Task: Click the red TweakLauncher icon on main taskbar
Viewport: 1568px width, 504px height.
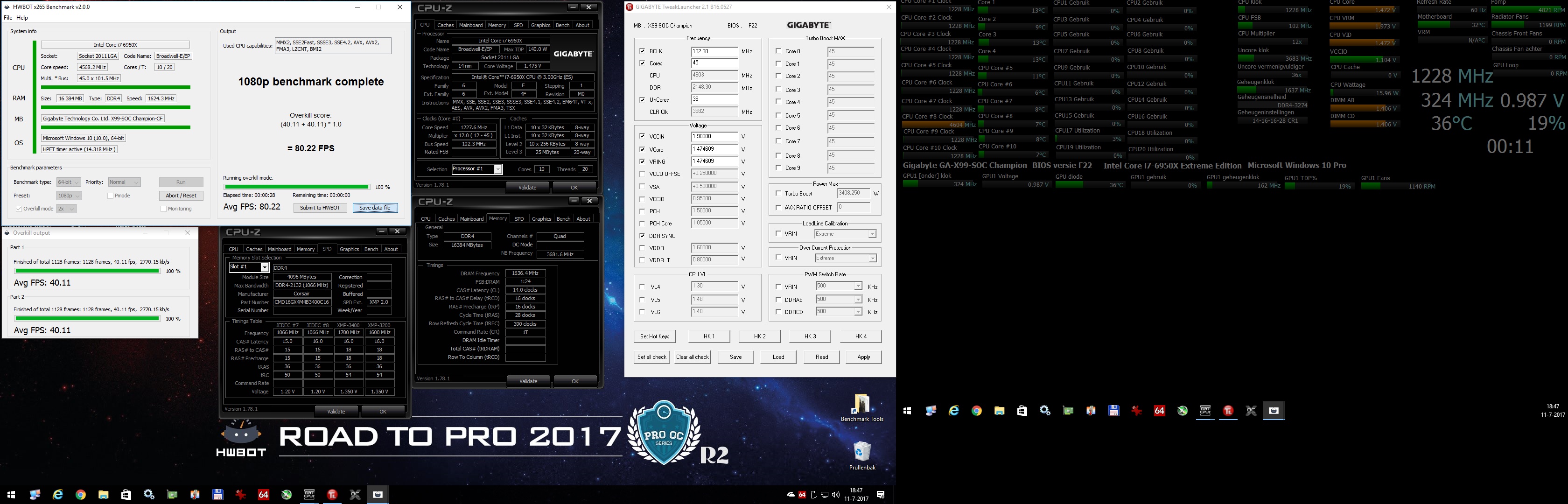Action: (x=332, y=495)
